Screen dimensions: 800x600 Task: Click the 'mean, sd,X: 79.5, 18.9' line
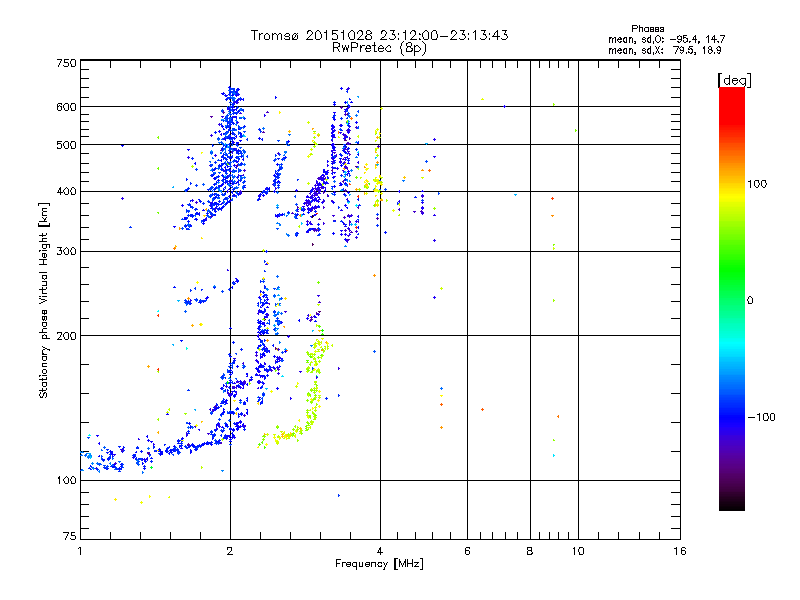pyautogui.click(x=664, y=50)
